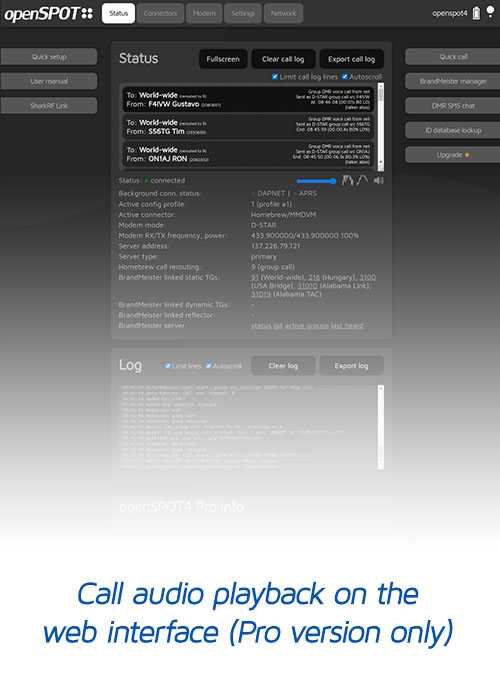Click the battery status icon
Screen dimensions: 500x682
tap(477, 13)
